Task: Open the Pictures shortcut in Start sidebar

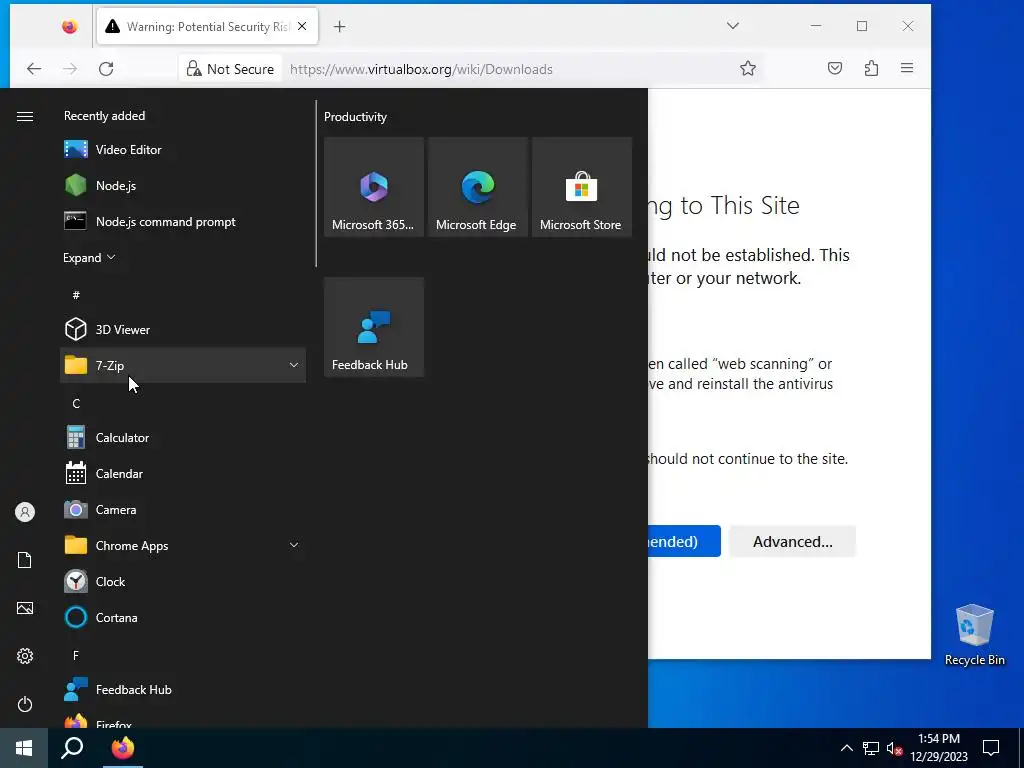Action: point(25,608)
